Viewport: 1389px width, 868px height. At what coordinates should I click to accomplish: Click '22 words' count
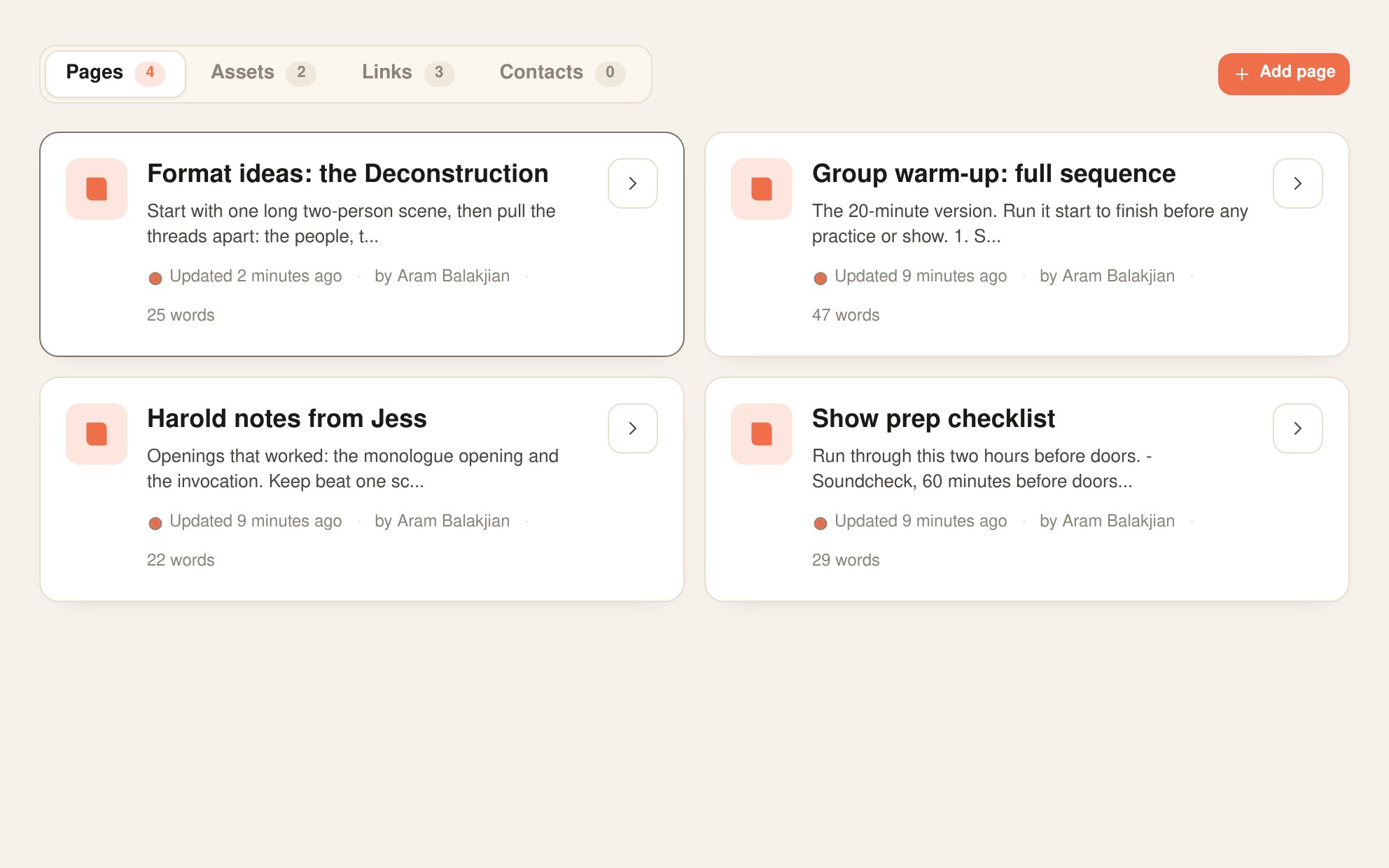point(181,560)
